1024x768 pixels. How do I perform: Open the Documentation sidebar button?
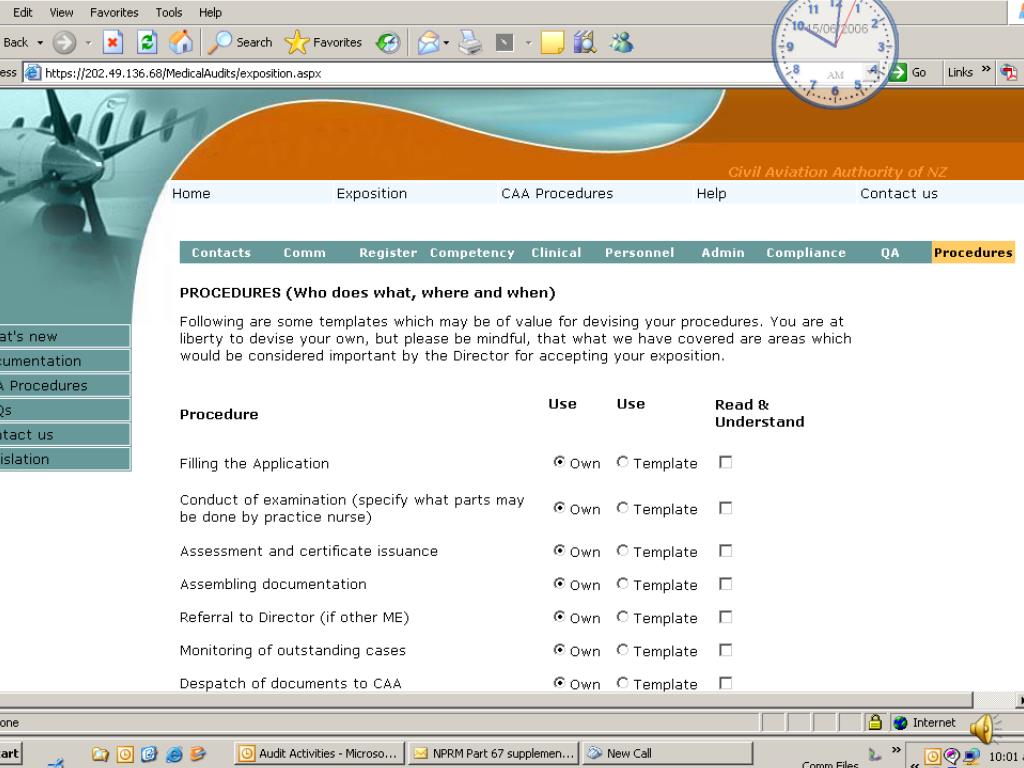click(65, 361)
